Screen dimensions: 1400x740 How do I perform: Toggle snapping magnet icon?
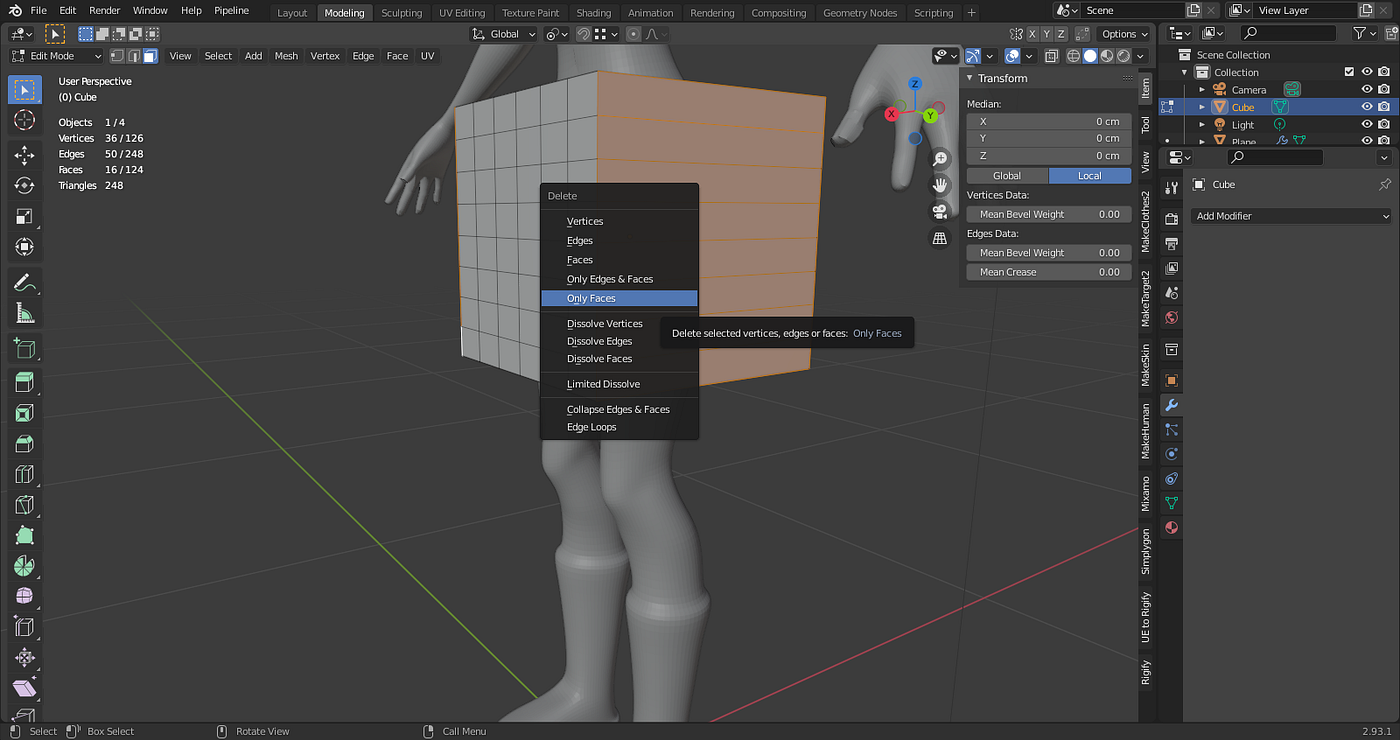[x=583, y=34]
